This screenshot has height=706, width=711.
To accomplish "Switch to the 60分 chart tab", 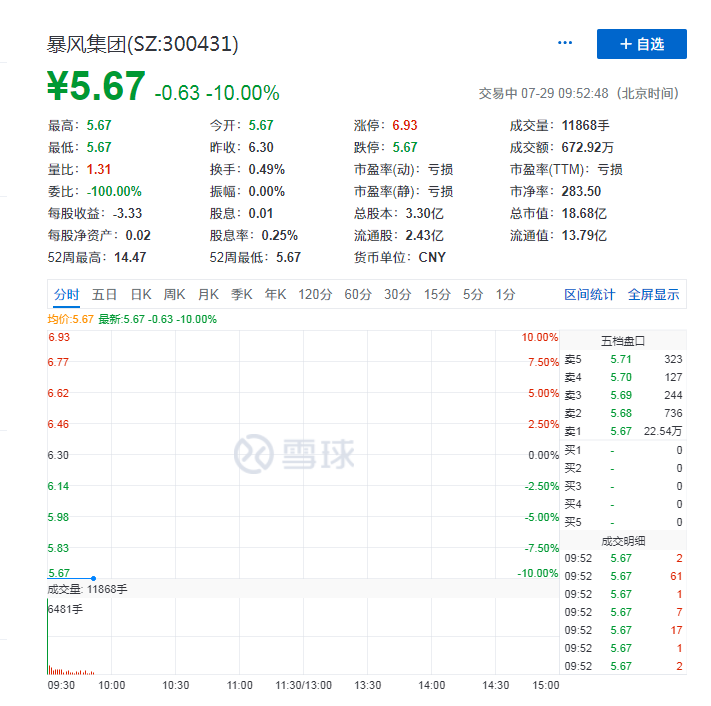I will coord(358,294).
